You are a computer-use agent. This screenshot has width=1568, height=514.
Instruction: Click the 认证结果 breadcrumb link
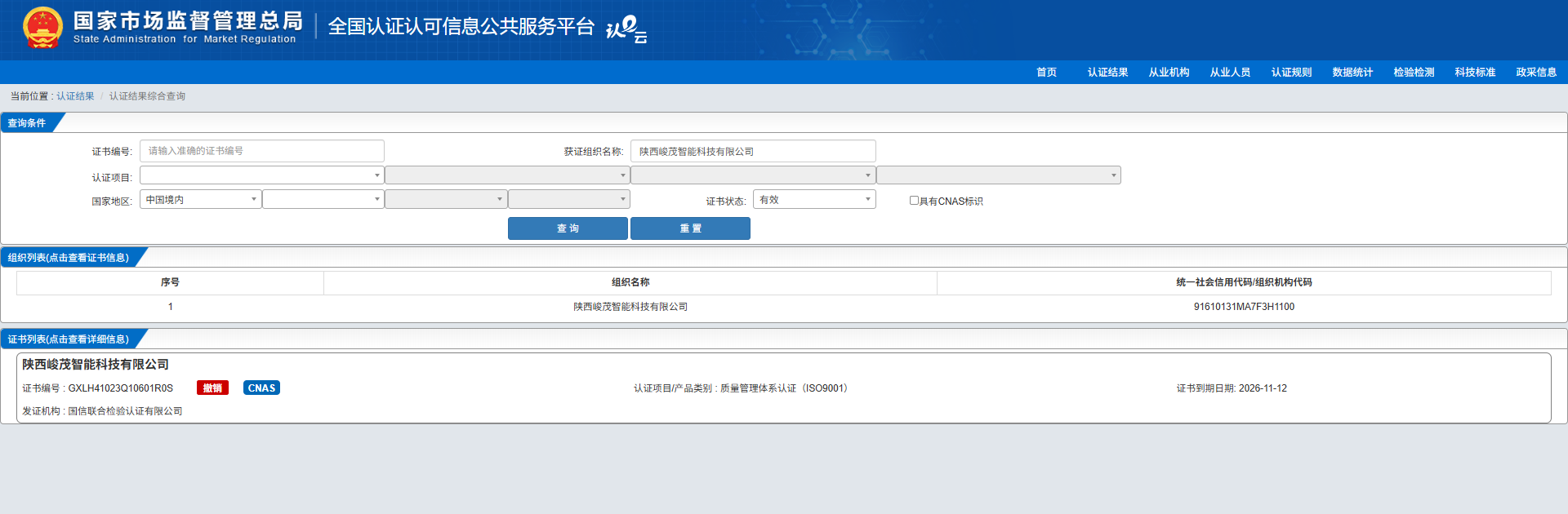[75, 96]
